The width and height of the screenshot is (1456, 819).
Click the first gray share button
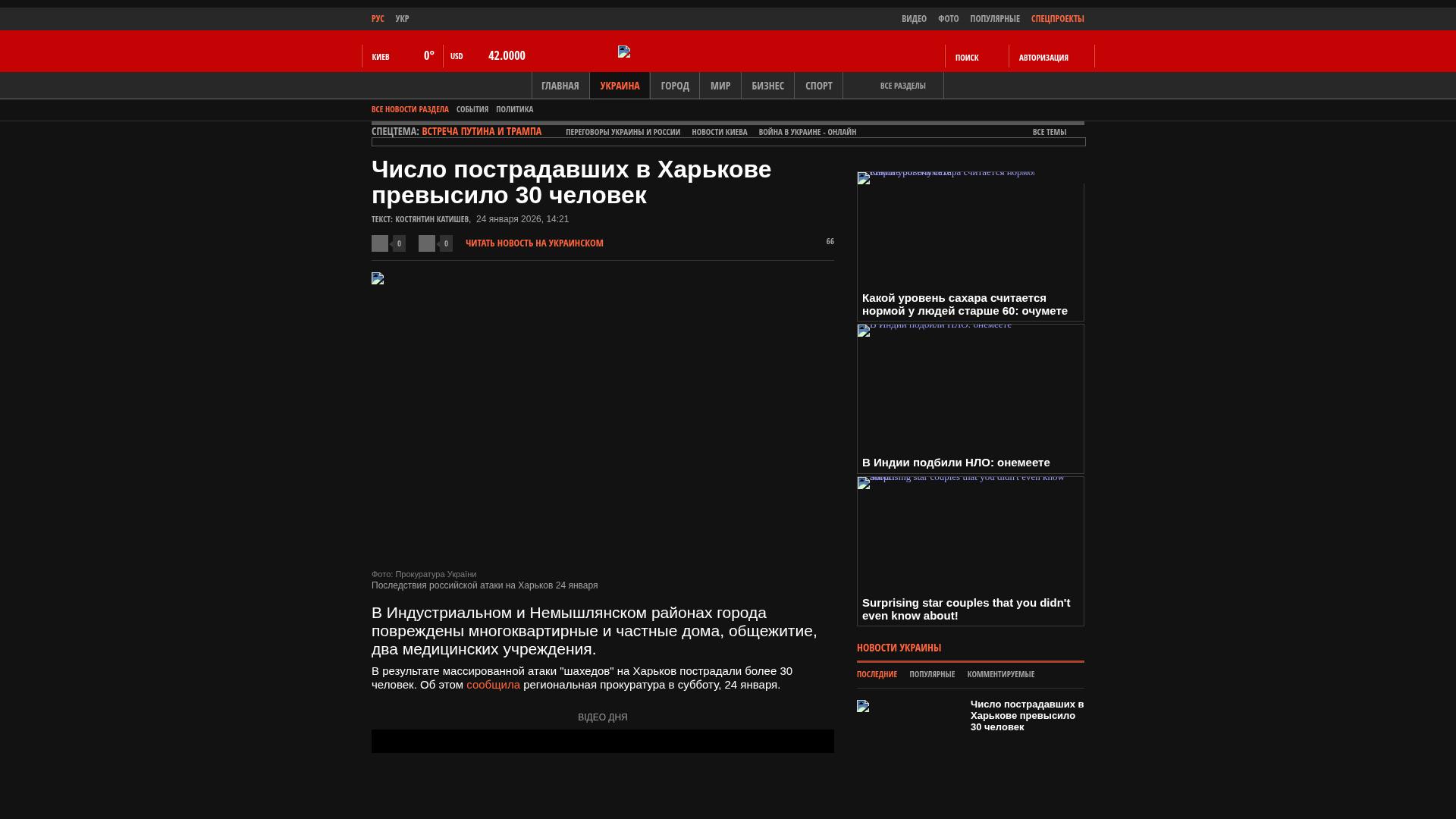point(380,243)
